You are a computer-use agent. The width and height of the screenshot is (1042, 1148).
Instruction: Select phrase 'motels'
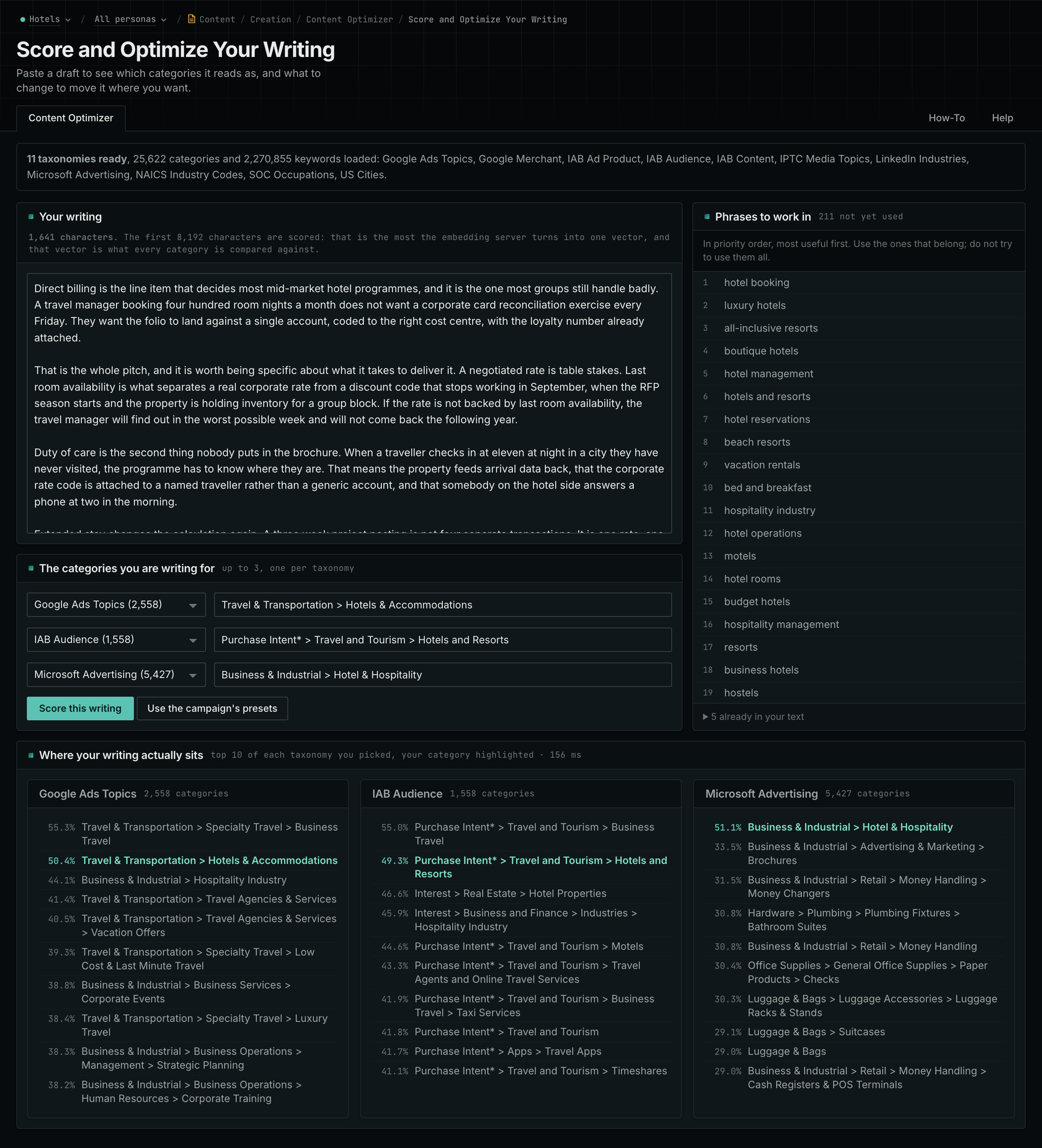pyautogui.click(x=858, y=556)
